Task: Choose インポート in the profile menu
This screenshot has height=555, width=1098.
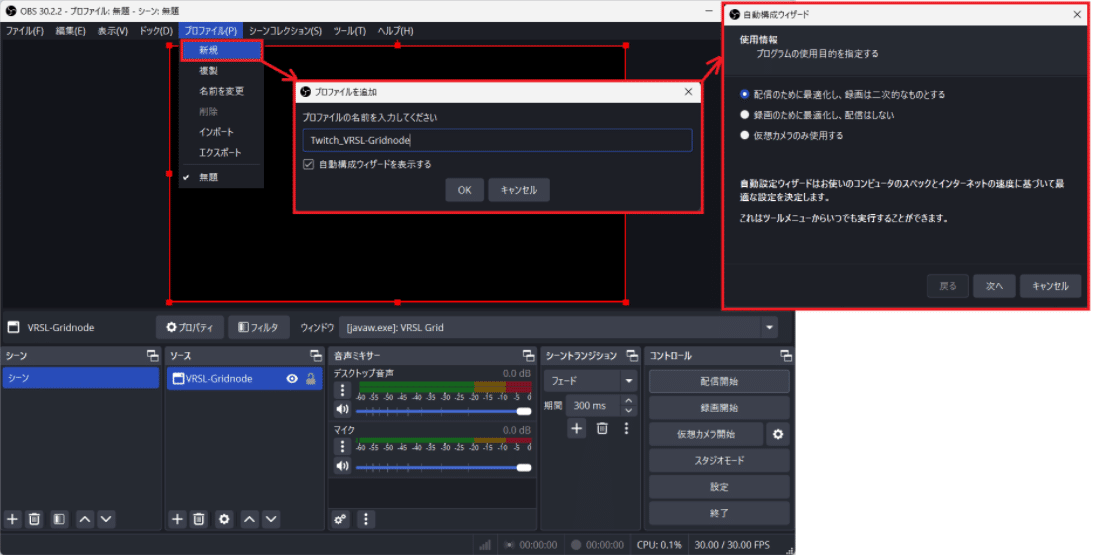Action: (x=221, y=132)
